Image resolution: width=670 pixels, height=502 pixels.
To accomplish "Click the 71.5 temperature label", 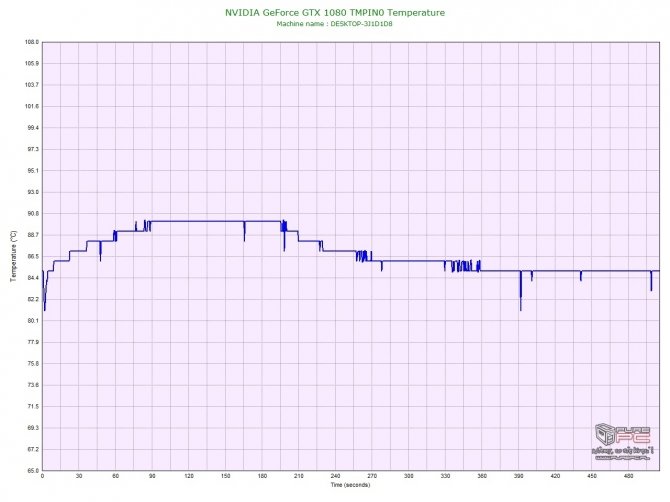I will pos(32,406).
